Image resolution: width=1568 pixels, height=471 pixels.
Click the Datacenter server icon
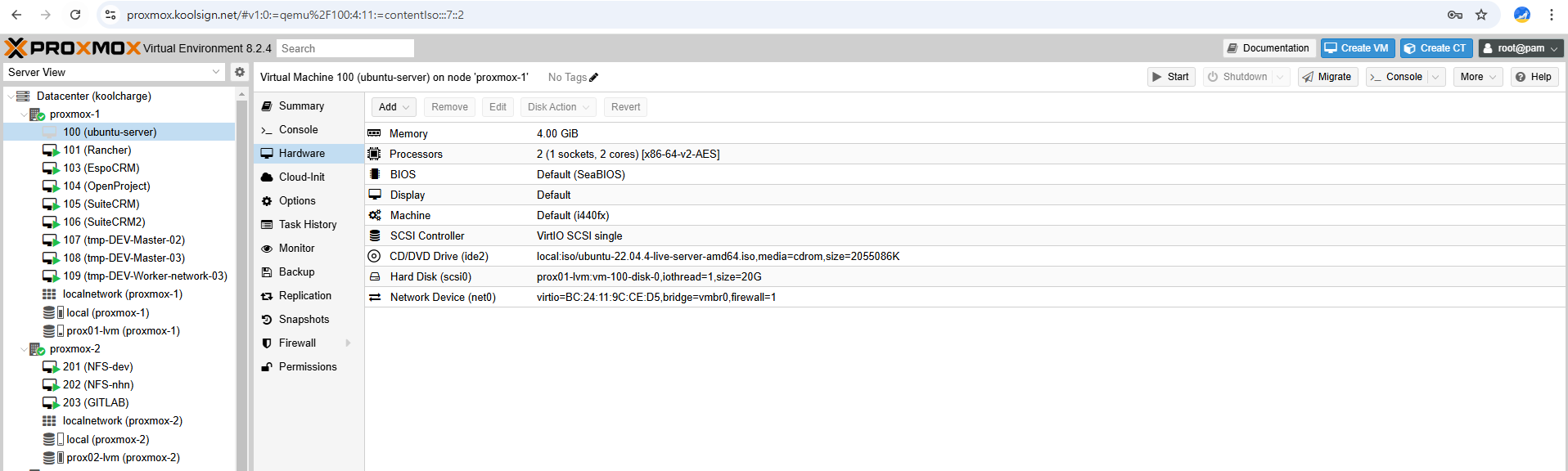pos(23,96)
